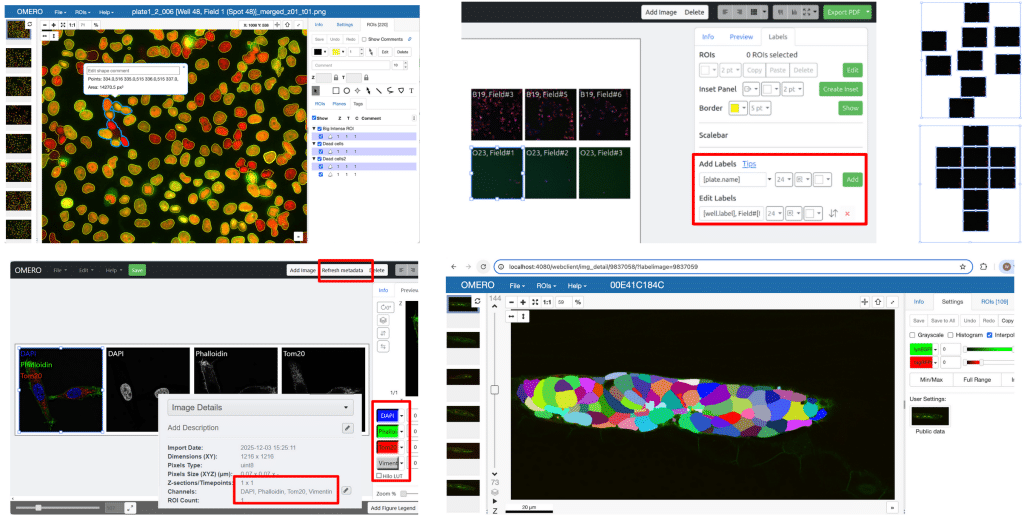Bookmark the page with the star icon
This screenshot has height=520, width=1024.
pos(962,267)
